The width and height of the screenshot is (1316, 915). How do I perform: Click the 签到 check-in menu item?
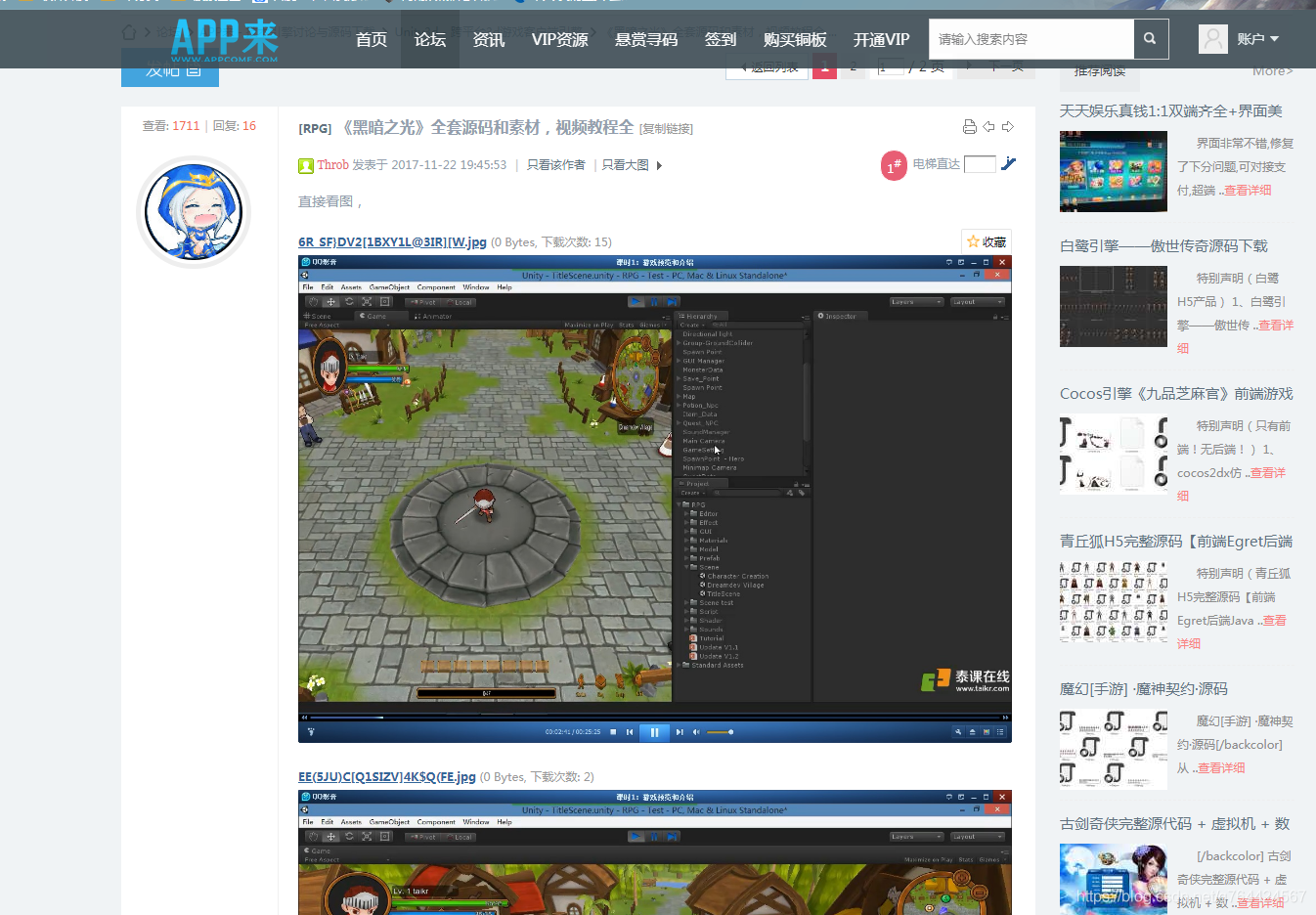(x=721, y=39)
